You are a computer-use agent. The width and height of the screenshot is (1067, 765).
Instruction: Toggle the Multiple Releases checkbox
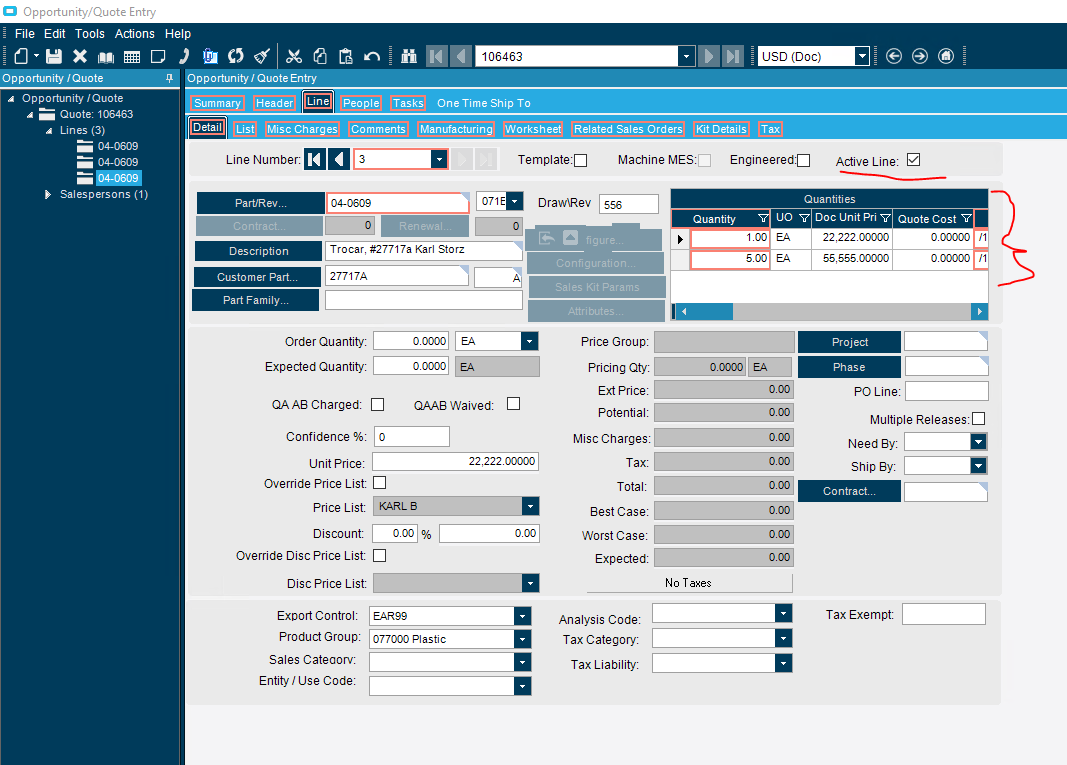click(x=979, y=419)
